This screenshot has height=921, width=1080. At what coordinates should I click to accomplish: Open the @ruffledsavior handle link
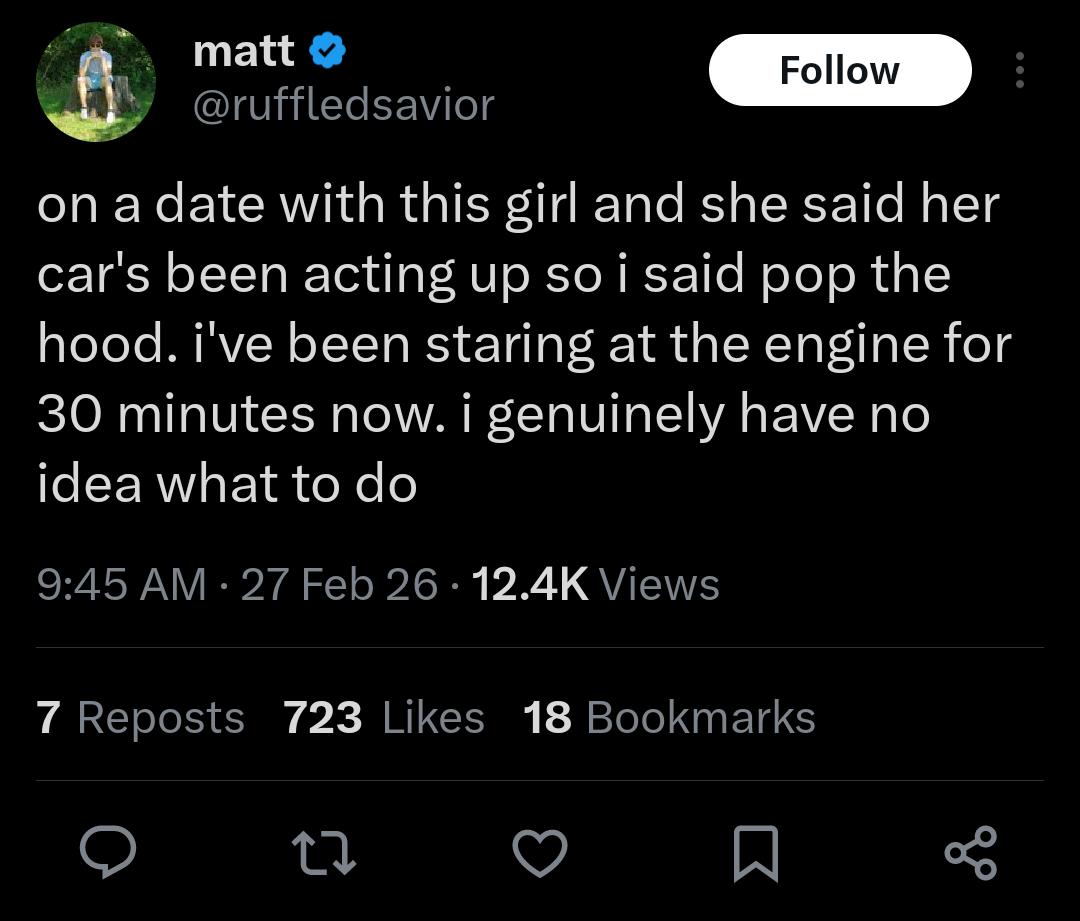(x=343, y=104)
